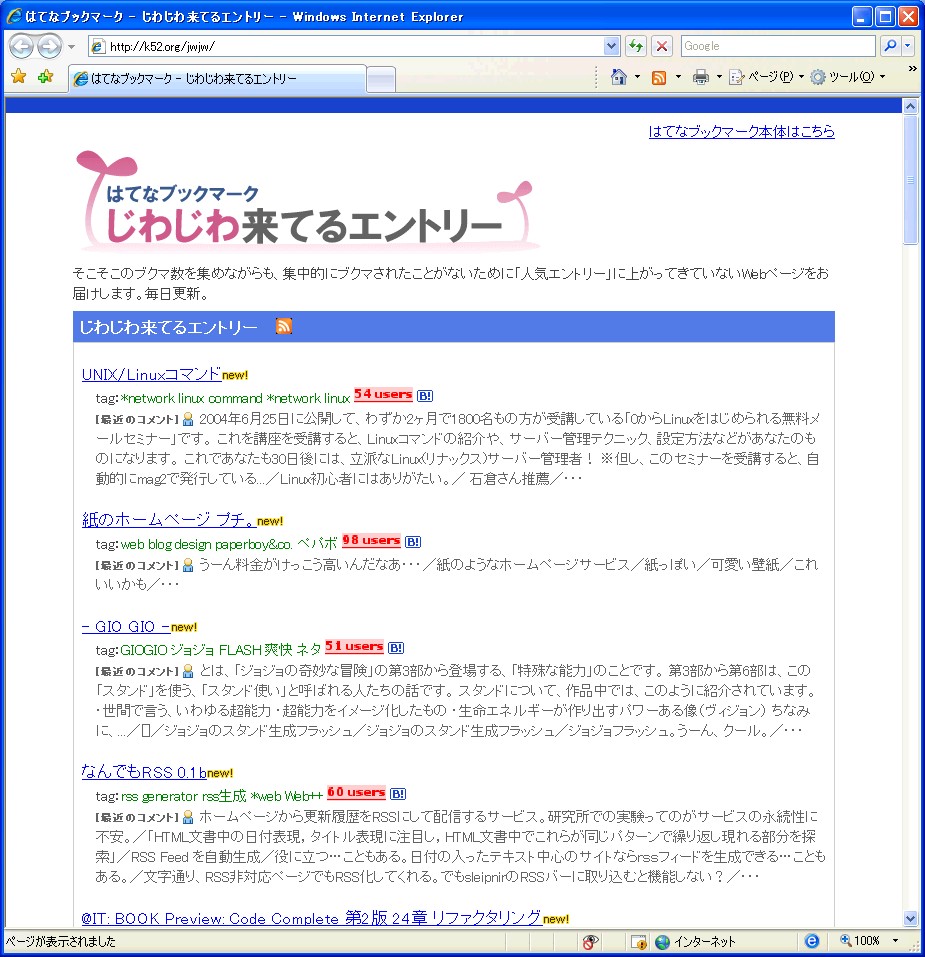Image resolution: width=925 pixels, height=957 pixels.
Task: Open the - GIO GIO - entry link
Action: click(x=126, y=626)
